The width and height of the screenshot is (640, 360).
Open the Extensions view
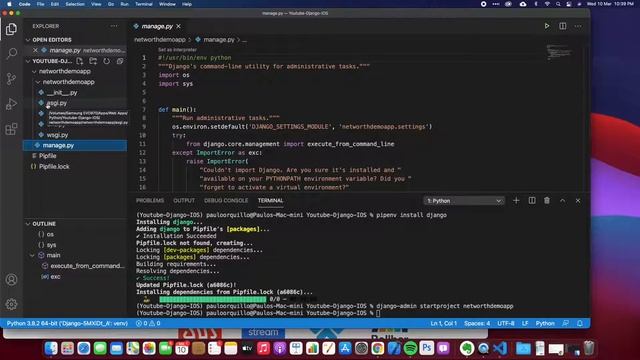(x=11, y=129)
